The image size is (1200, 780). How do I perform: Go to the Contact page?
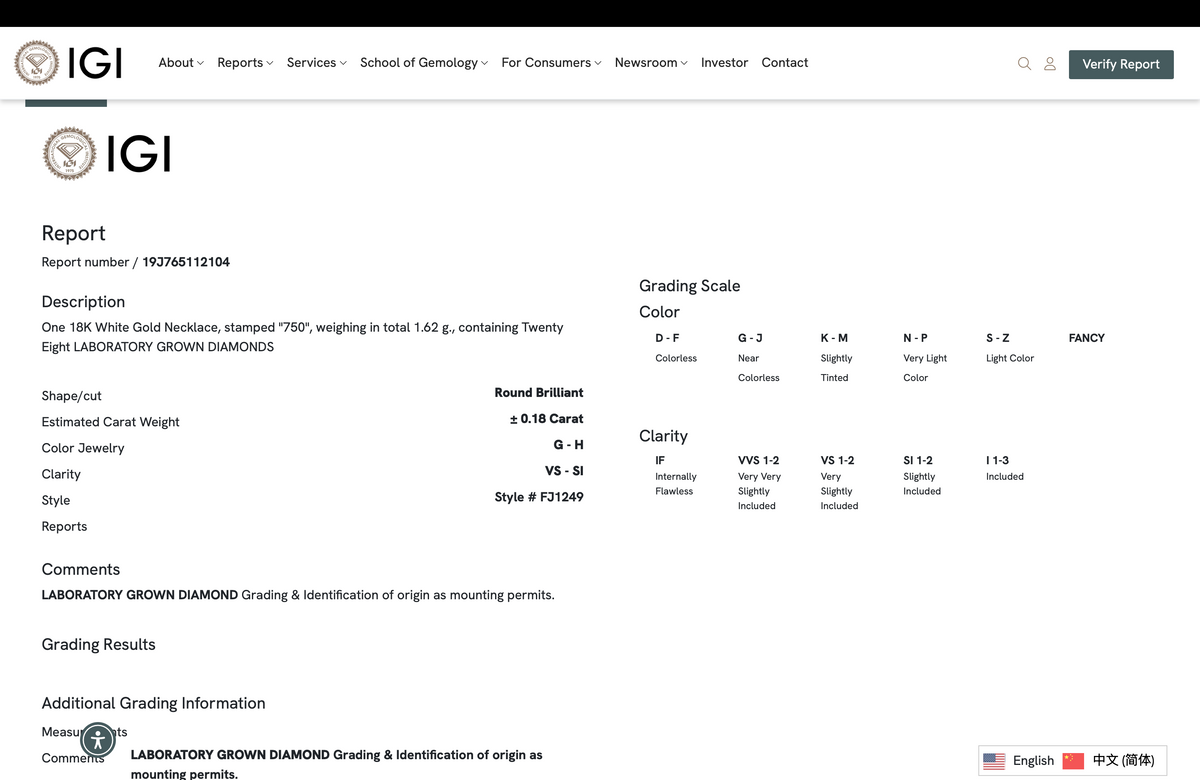pos(785,62)
